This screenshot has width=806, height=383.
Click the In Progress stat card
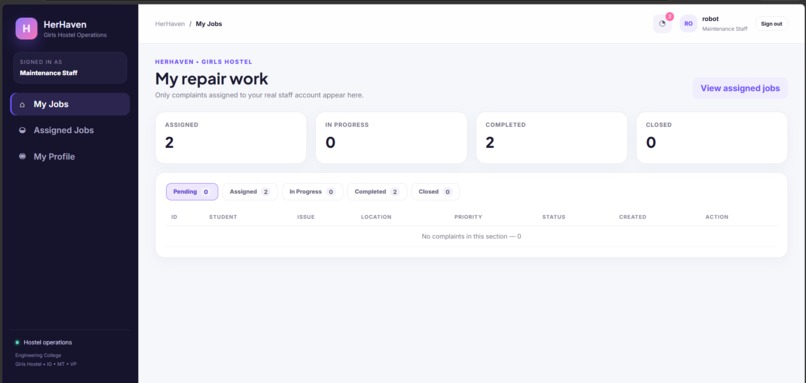(x=391, y=138)
